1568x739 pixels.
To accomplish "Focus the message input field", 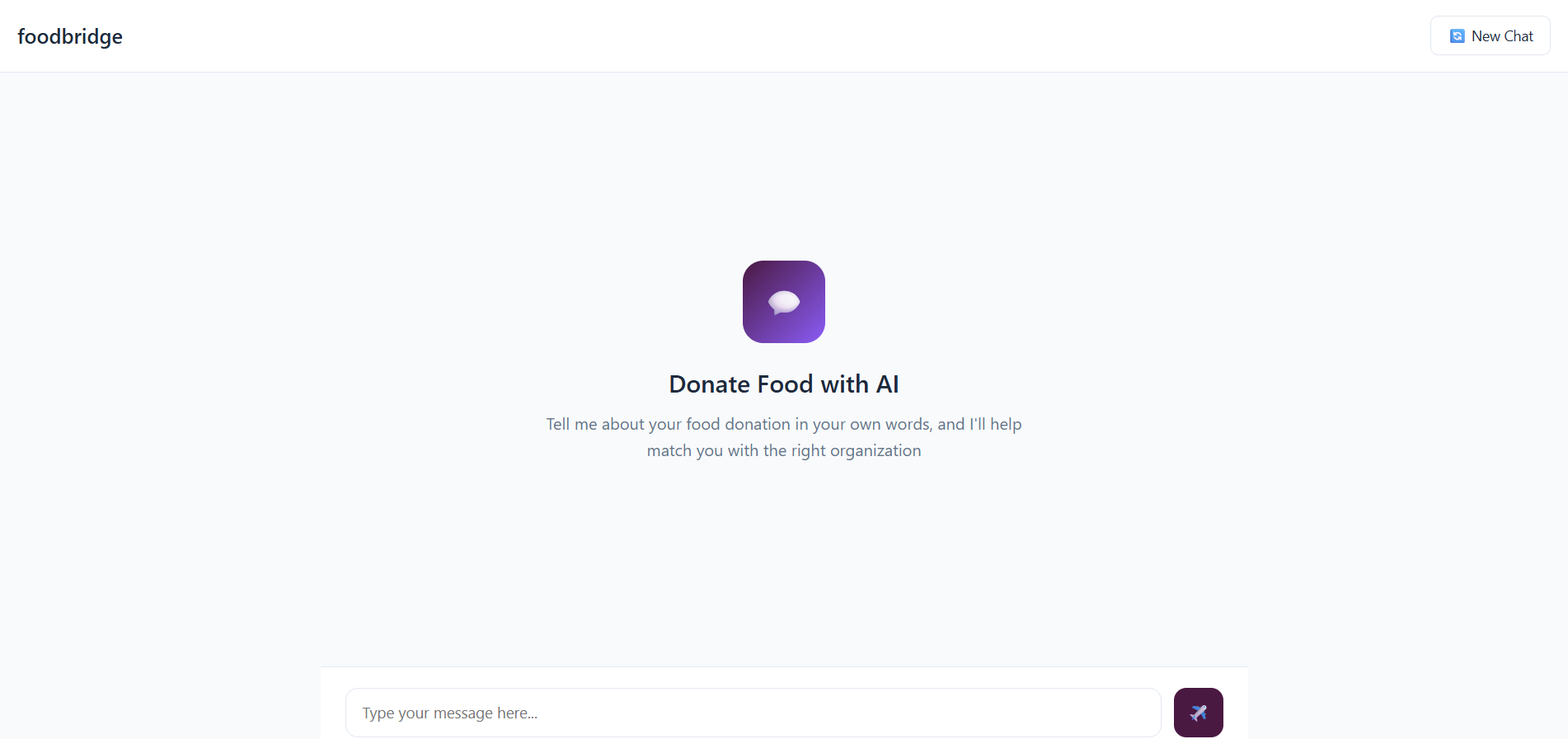I will (x=753, y=713).
